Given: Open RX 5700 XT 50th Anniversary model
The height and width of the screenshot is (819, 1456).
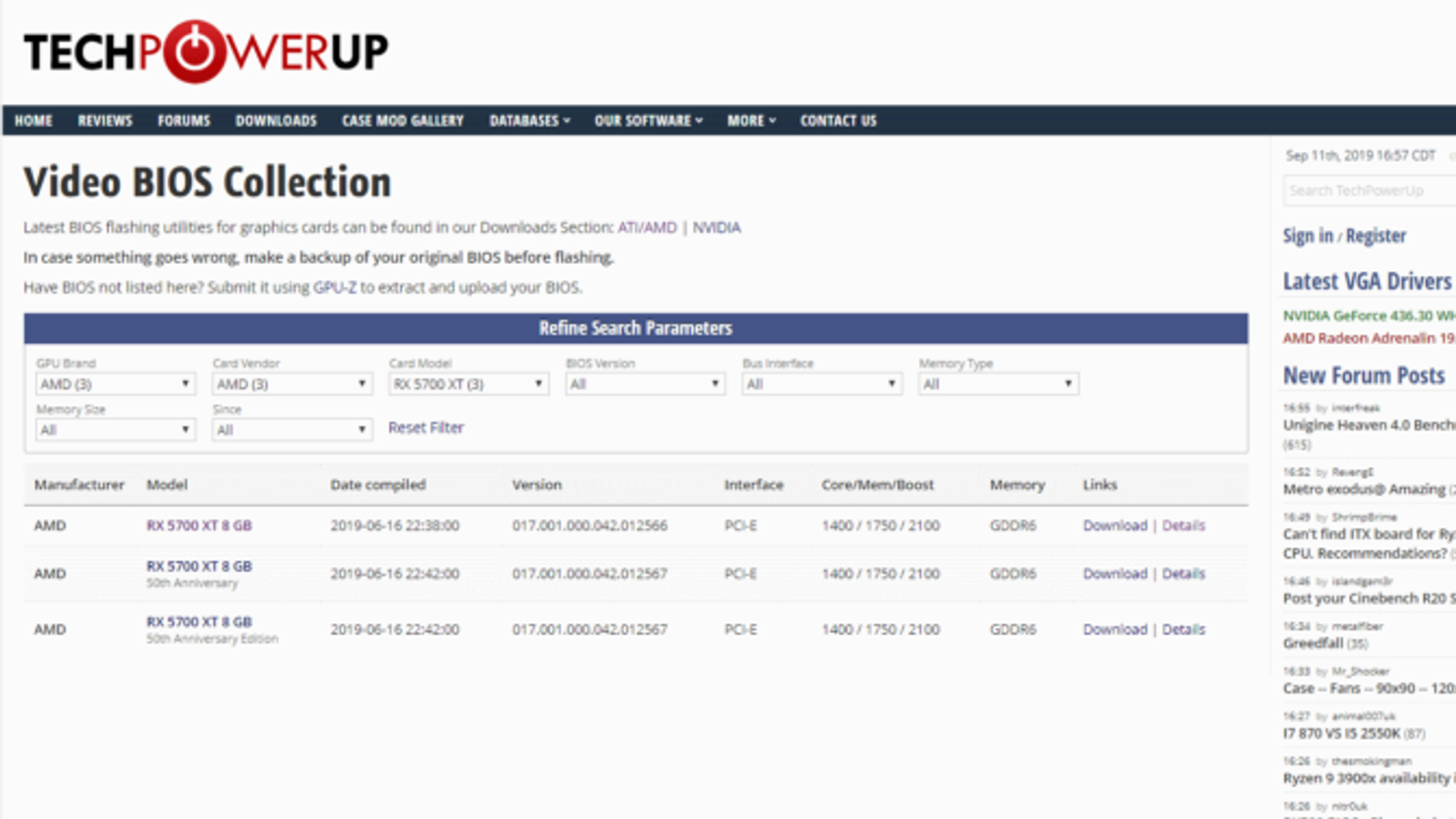Looking at the screenshot, I should 199,566.
